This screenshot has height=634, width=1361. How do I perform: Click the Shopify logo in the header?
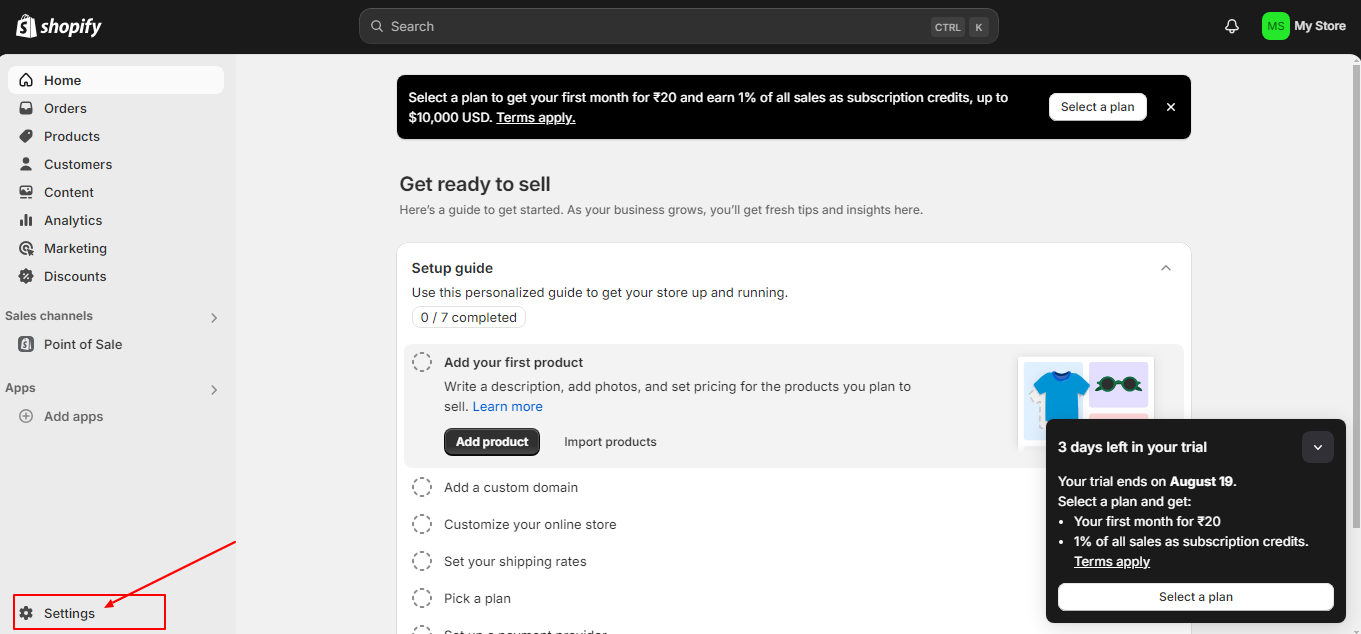click(x=58, y=26)
